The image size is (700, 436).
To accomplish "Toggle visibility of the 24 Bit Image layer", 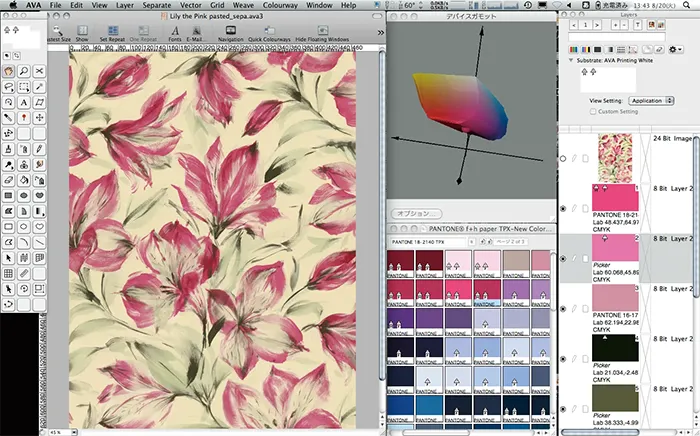I will click(x=565, y=158).
